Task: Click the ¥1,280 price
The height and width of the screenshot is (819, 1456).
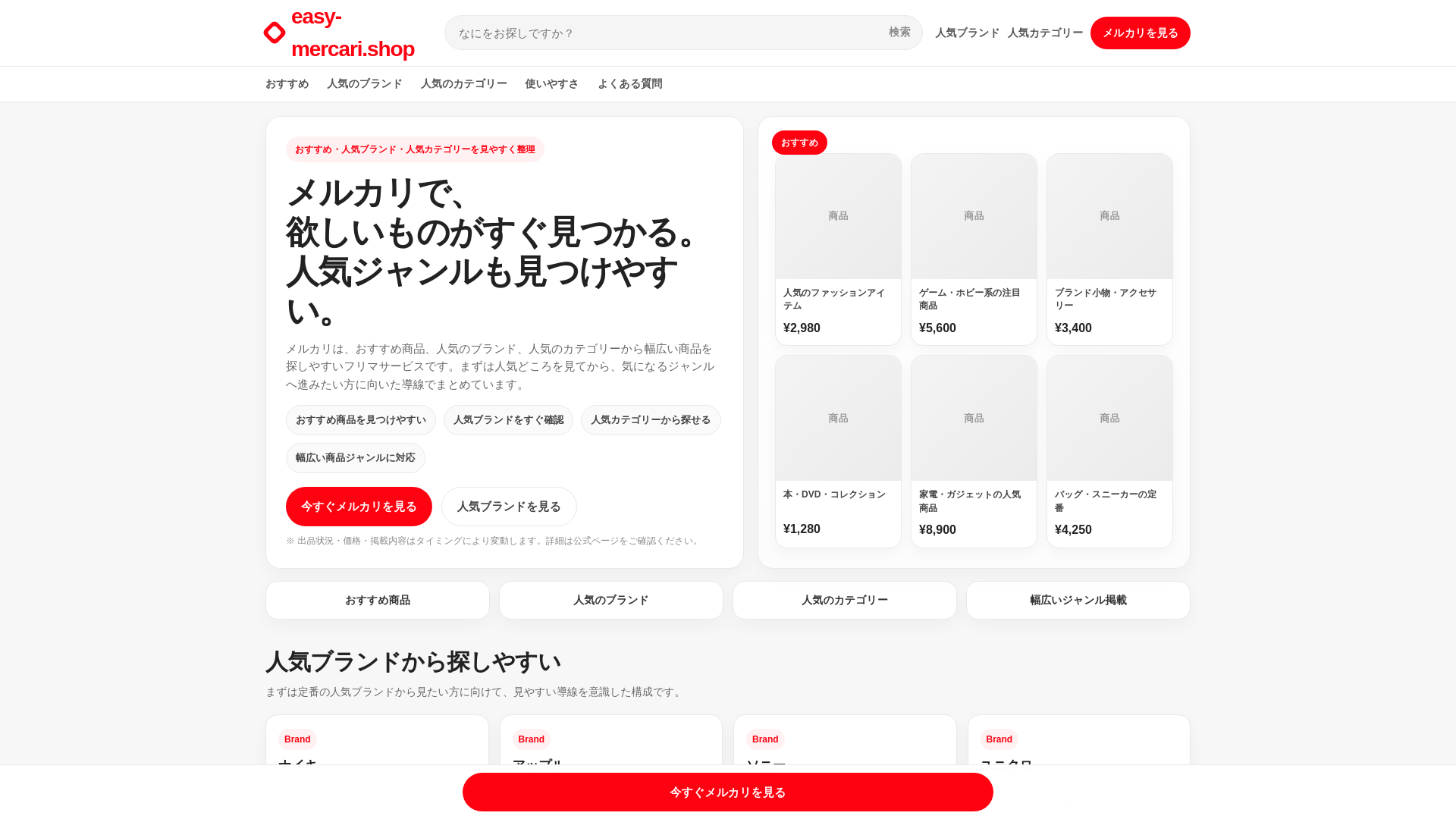Action: click(802, 529)
